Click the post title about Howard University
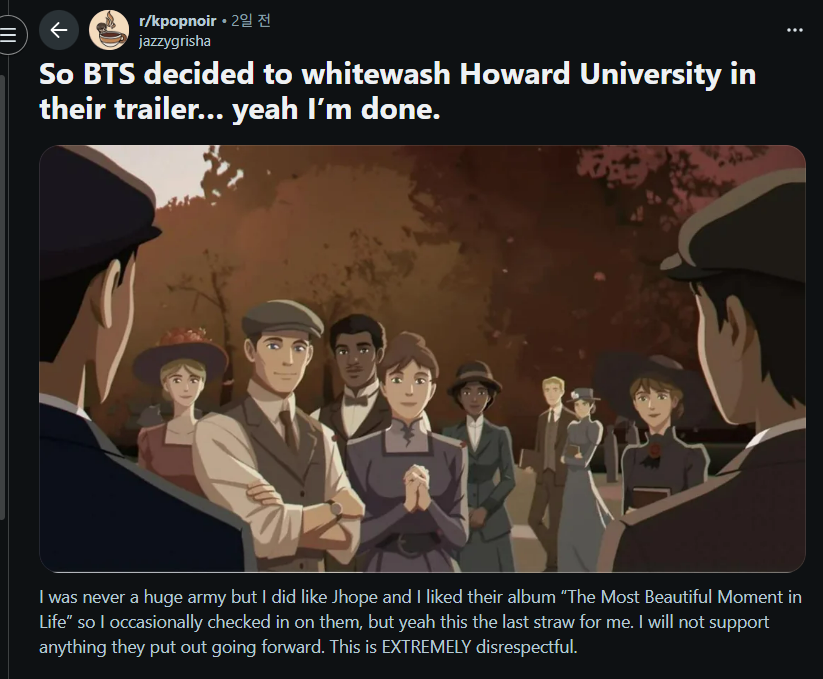The width and height of the screenshot is (823, 679). point(397,91)
